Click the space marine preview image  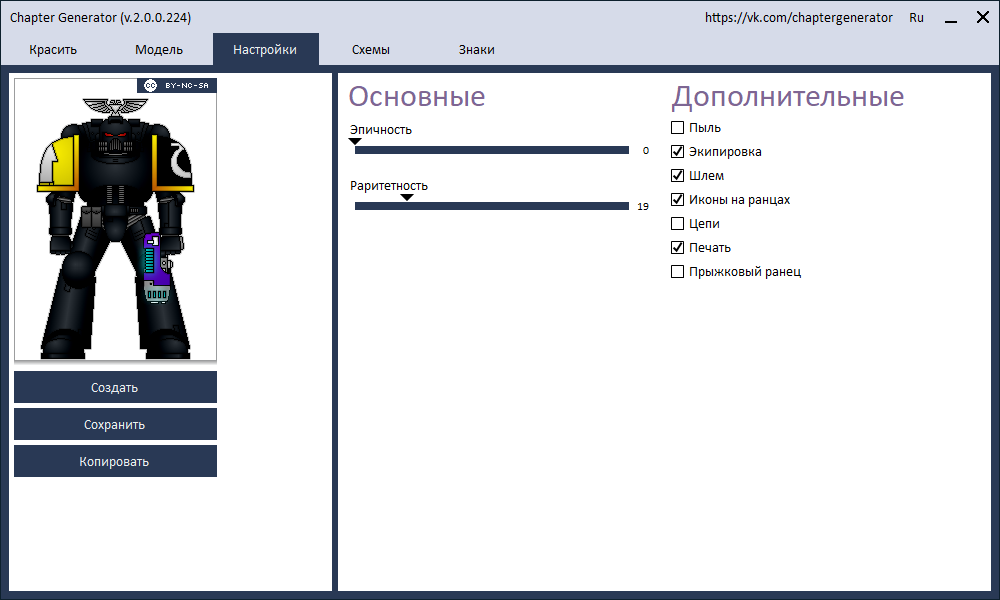click(115, 220)
